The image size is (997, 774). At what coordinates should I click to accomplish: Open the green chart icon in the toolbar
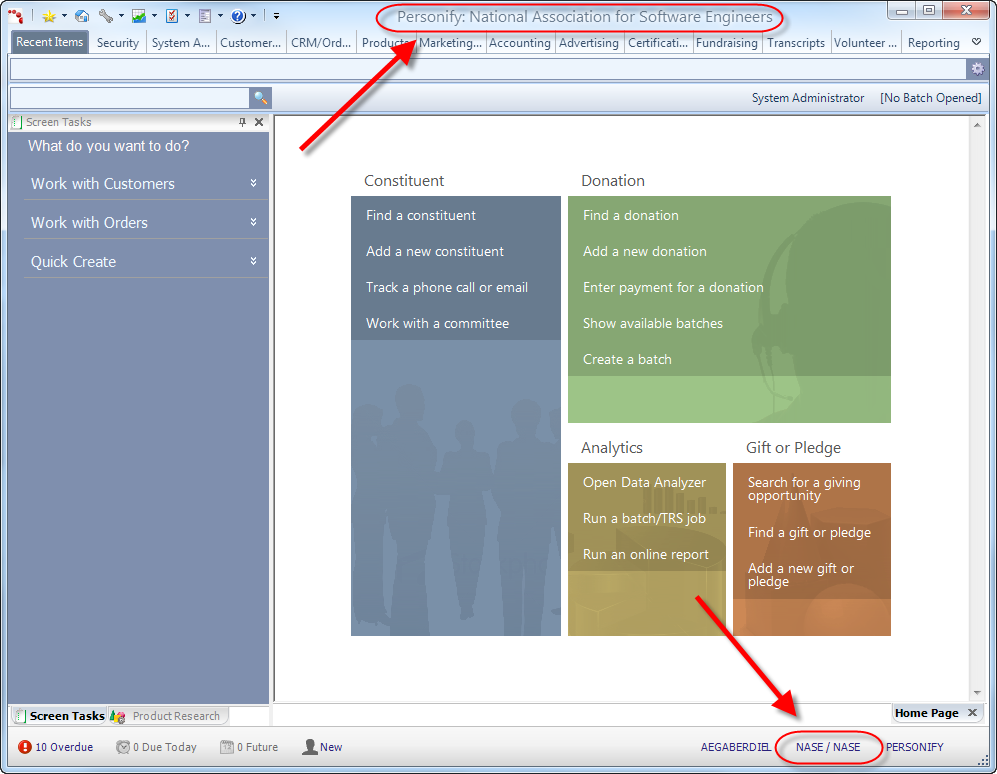pyautogui.click(x=139, y=16)
